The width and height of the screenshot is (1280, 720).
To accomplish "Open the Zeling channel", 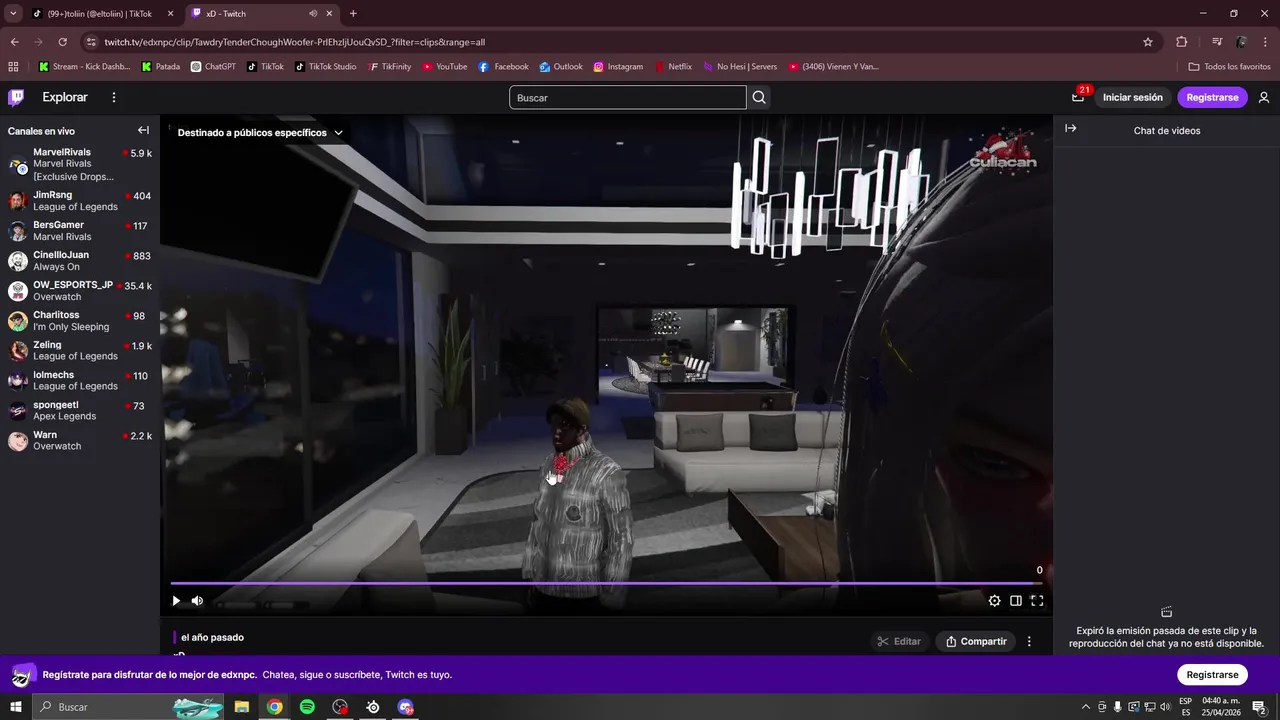I will coord(80,351).
